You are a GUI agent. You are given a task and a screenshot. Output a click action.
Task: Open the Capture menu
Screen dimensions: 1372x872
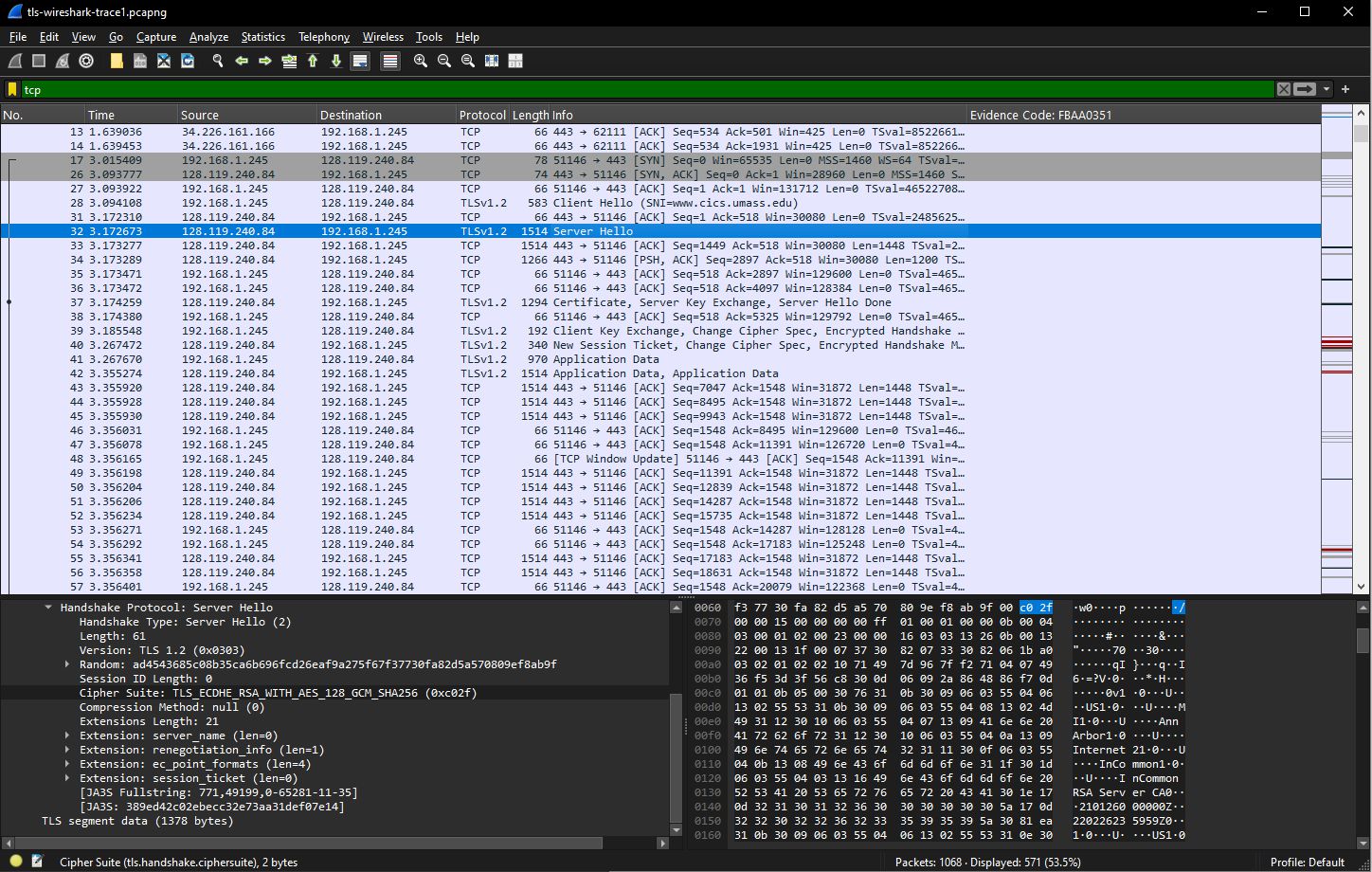click(156, 37)
